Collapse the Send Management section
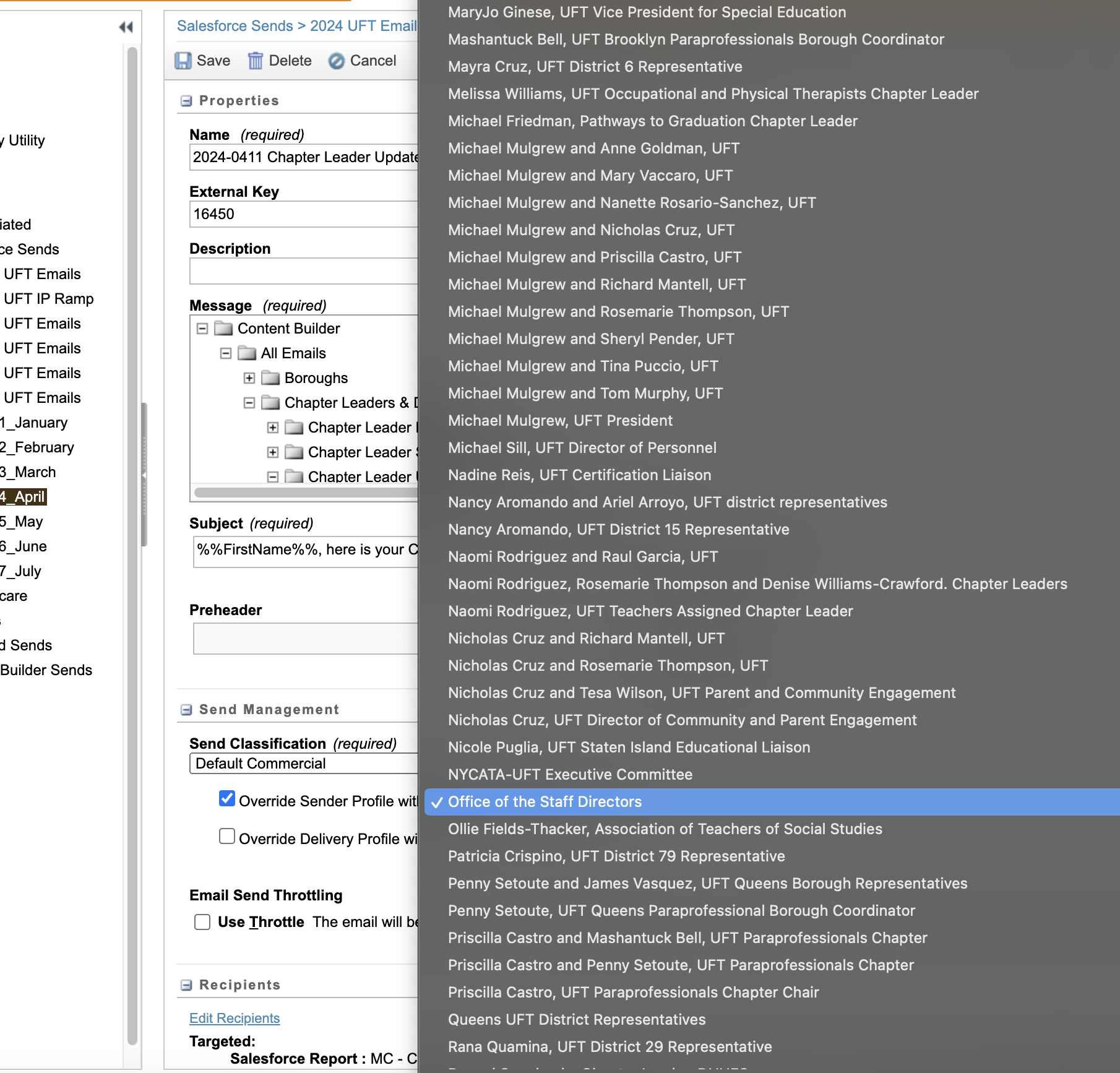This screenshot has height=1073, width=1120. tap(186, 710)
